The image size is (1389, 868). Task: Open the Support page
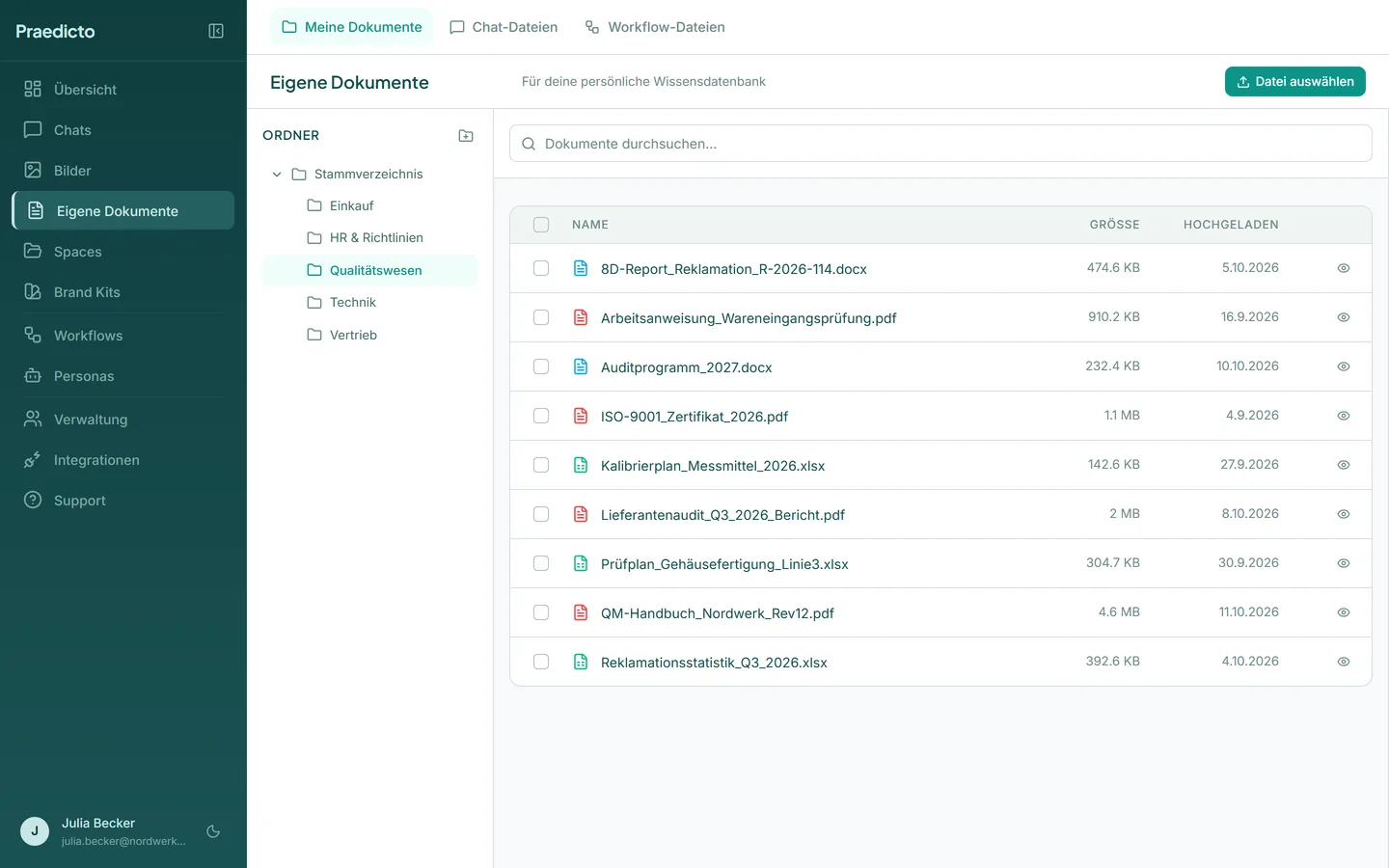pos(123,501)
